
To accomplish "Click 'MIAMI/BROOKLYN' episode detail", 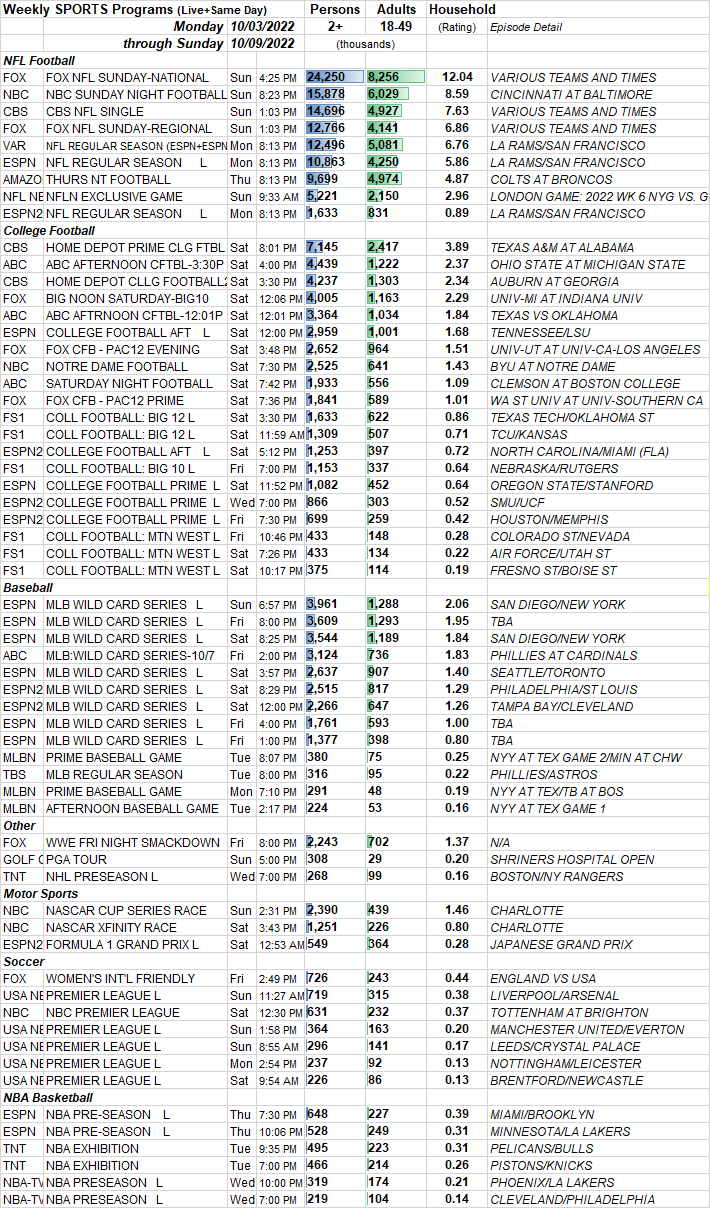I will 541,1114.
